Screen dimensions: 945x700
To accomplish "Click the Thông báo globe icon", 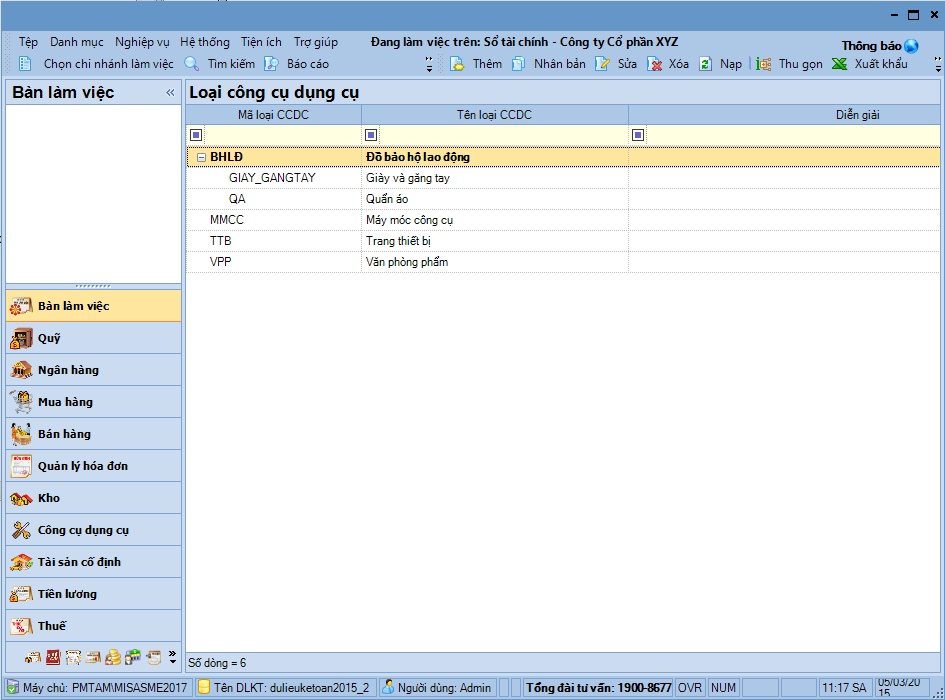I will click(911, 46).
